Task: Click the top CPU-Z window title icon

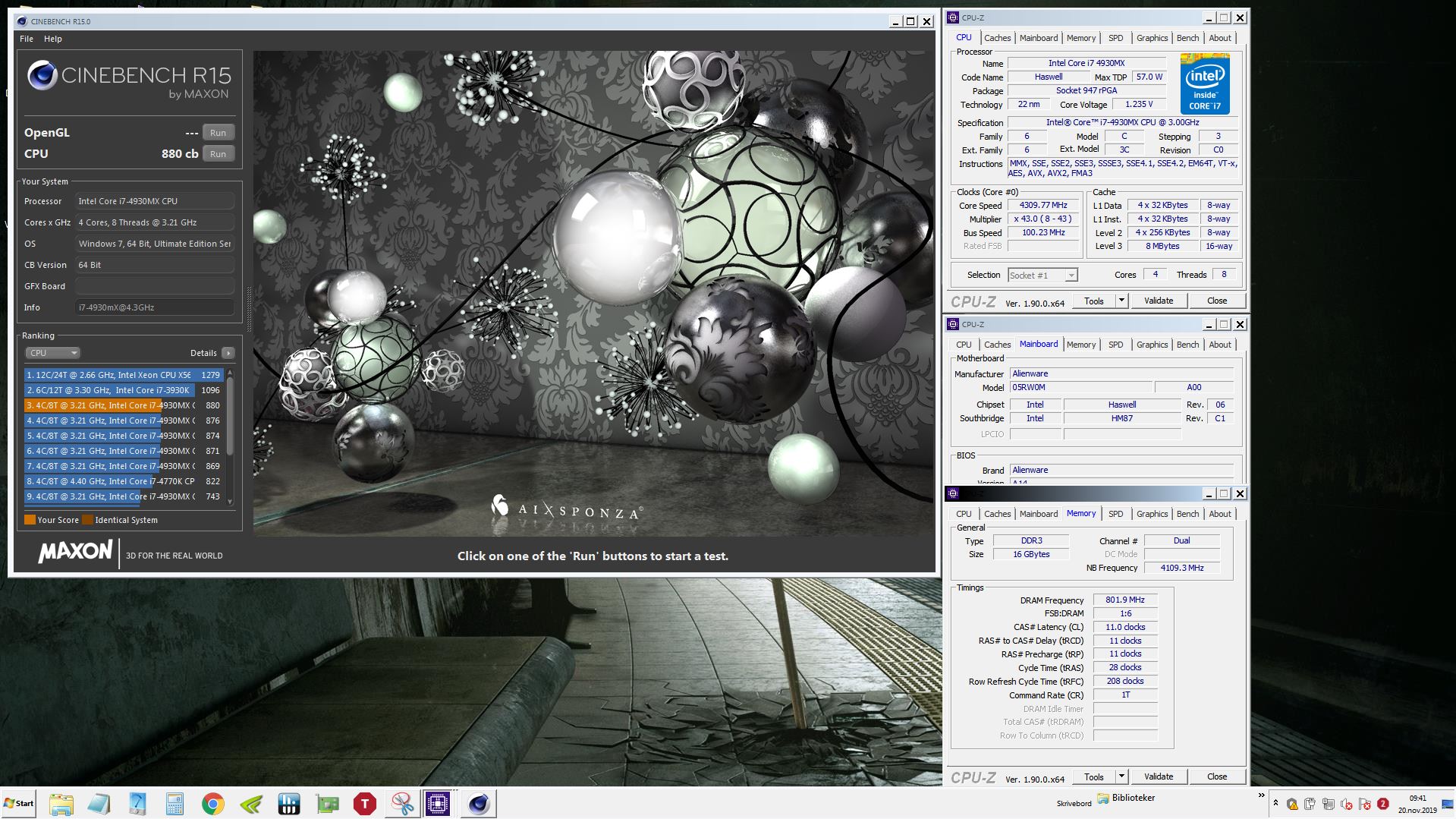Action: [x=953, y=17]
